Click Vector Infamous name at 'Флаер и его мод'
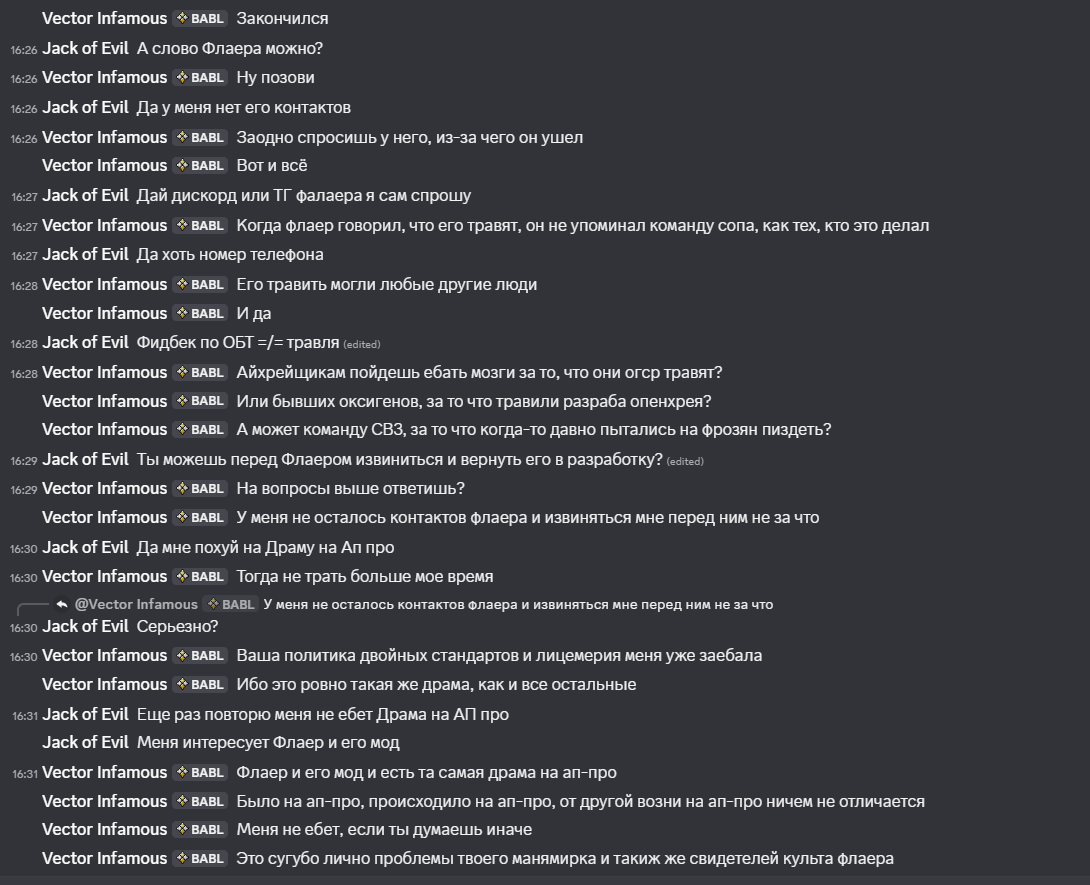 click(104, 772)
